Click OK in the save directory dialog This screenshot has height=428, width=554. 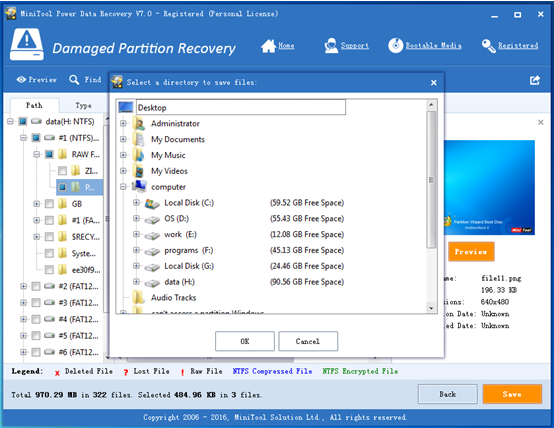[245, 341]
